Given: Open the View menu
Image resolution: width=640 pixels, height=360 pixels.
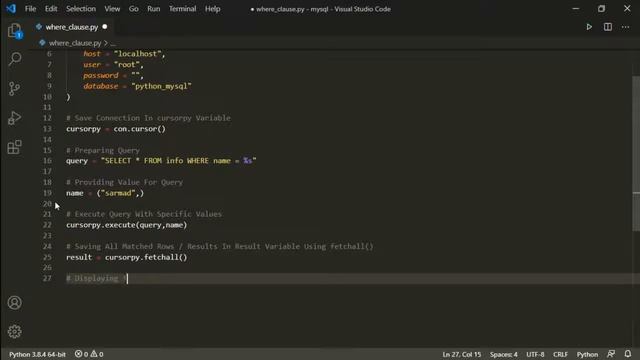Looking at the screenshot, I should tap(112, 9).
